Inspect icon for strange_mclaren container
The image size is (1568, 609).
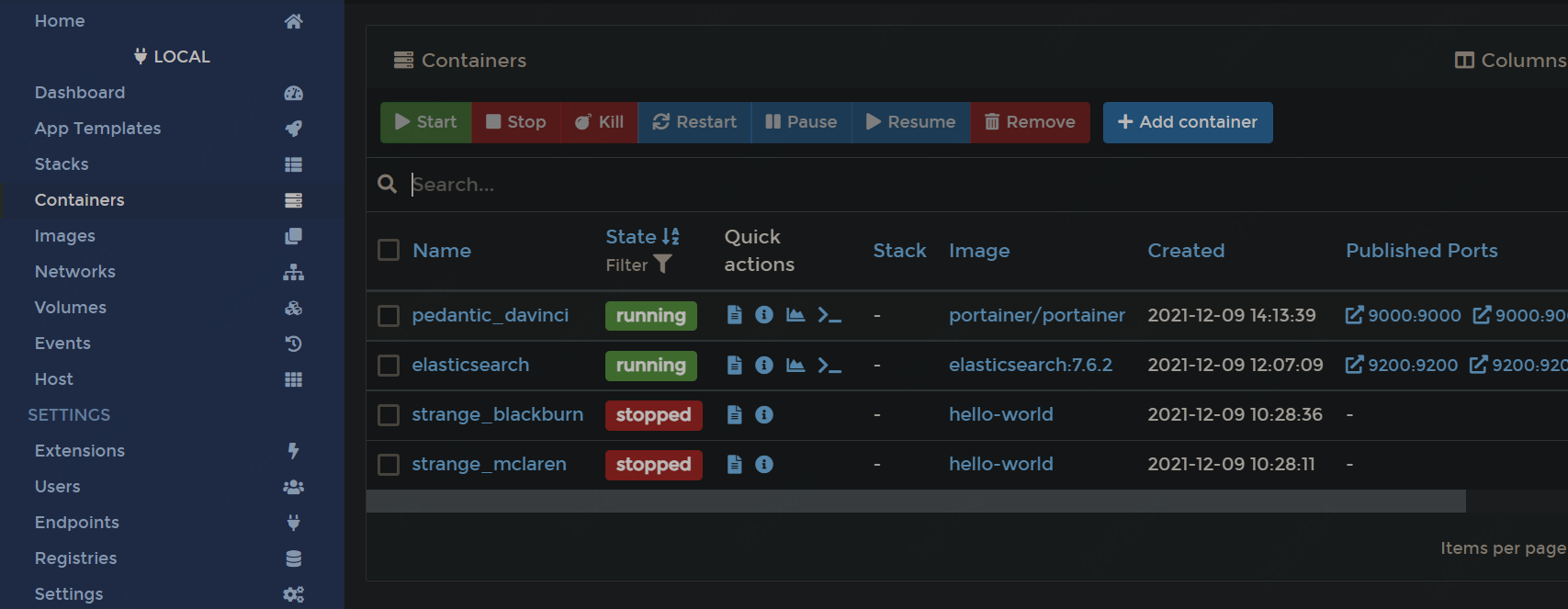coord(763,464)
